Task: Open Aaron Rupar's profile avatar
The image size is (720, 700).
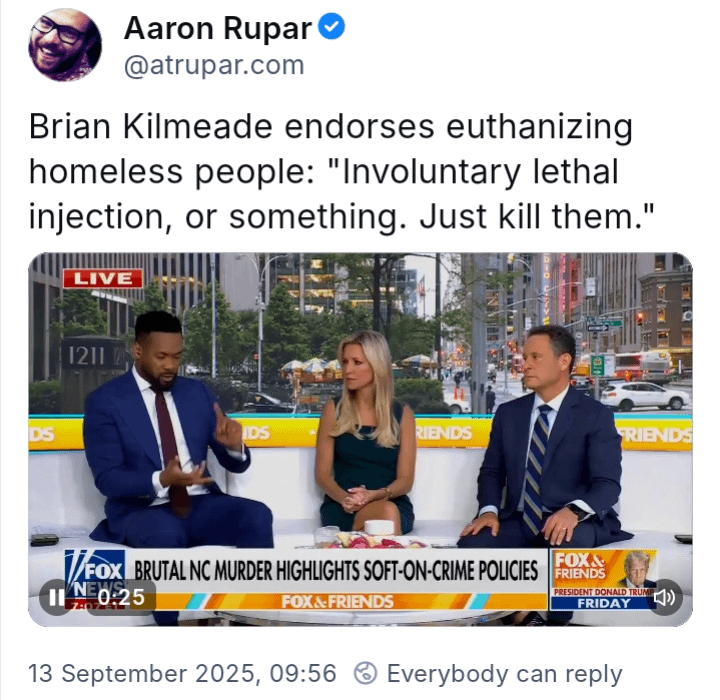Action: click(x=65, y=45)
